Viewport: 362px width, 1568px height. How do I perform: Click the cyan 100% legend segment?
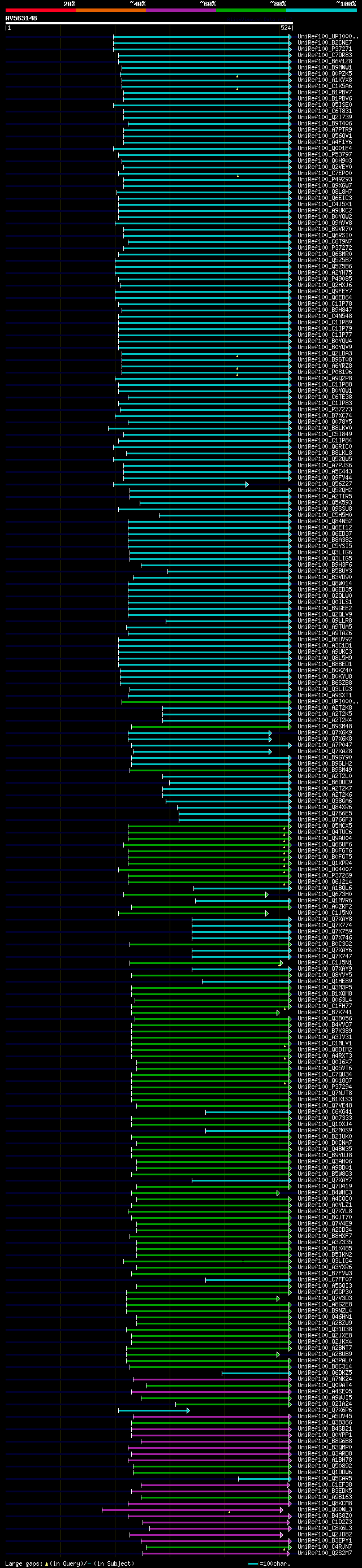321,10
